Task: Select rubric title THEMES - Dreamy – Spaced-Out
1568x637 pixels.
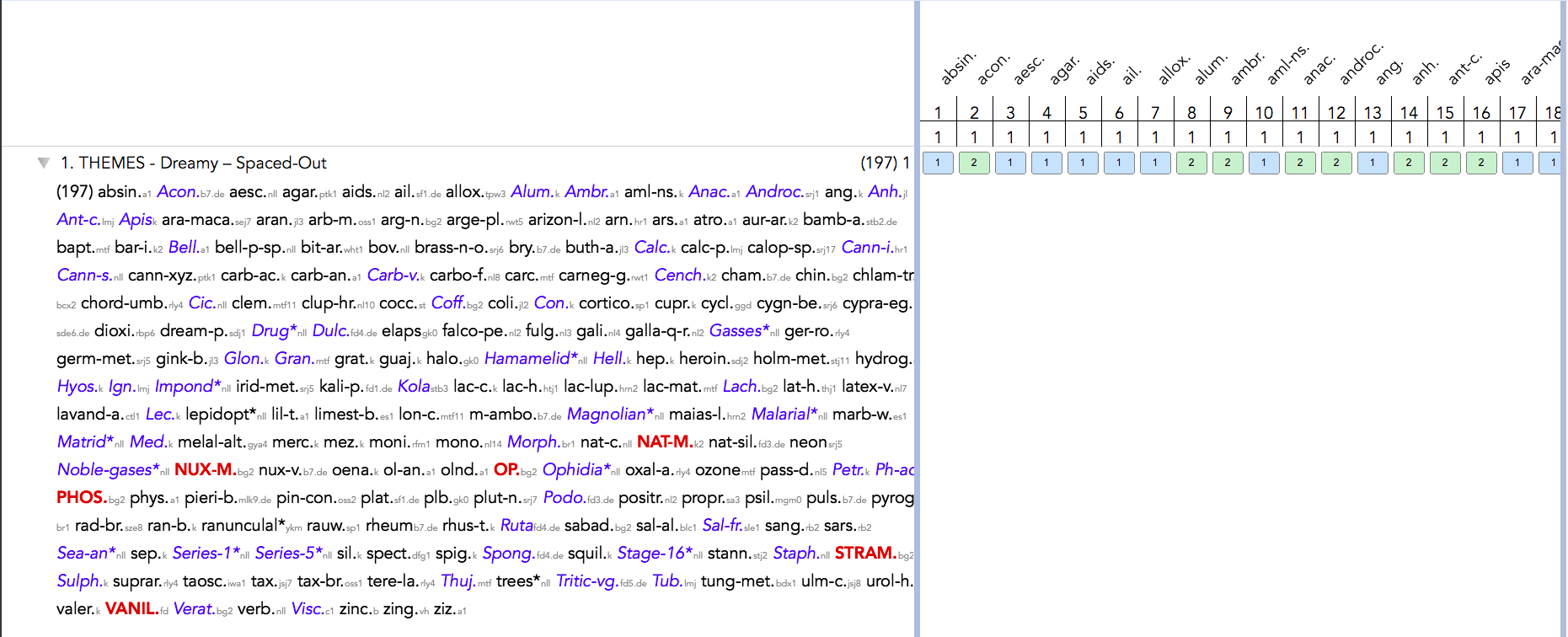Action: tap(194, 163)
